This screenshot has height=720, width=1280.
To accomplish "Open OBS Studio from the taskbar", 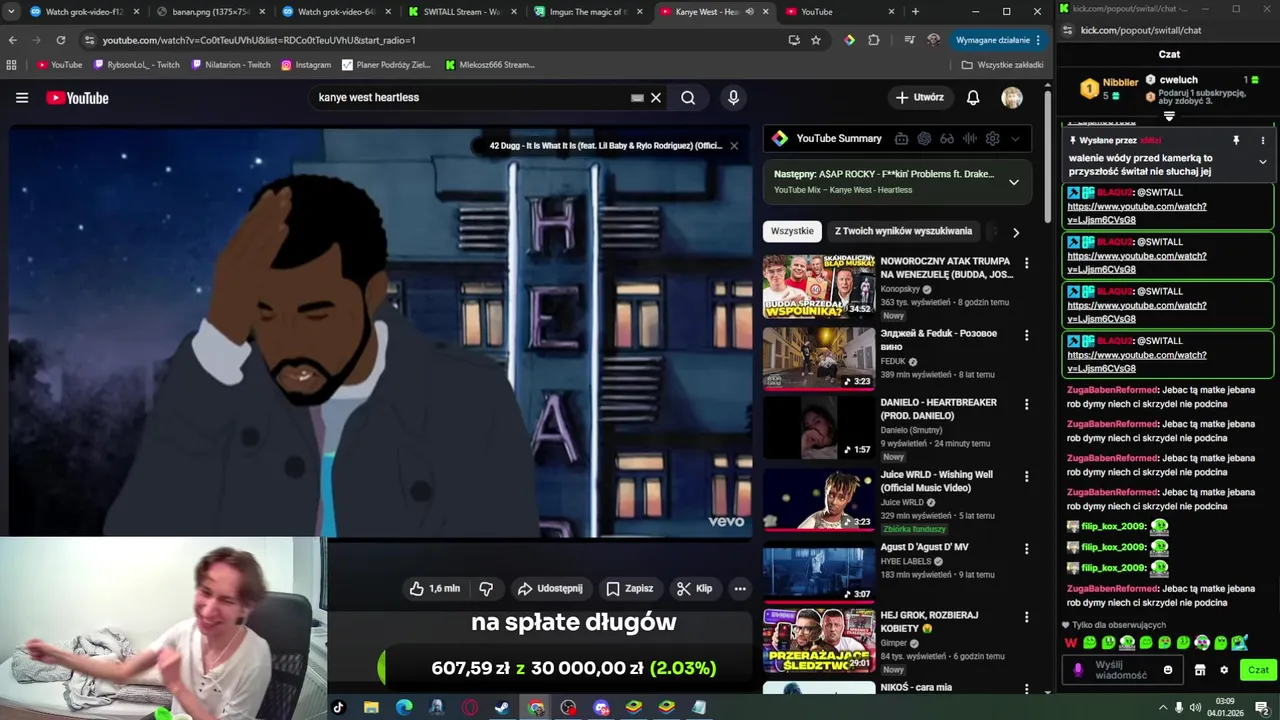I will coord(568,708).
